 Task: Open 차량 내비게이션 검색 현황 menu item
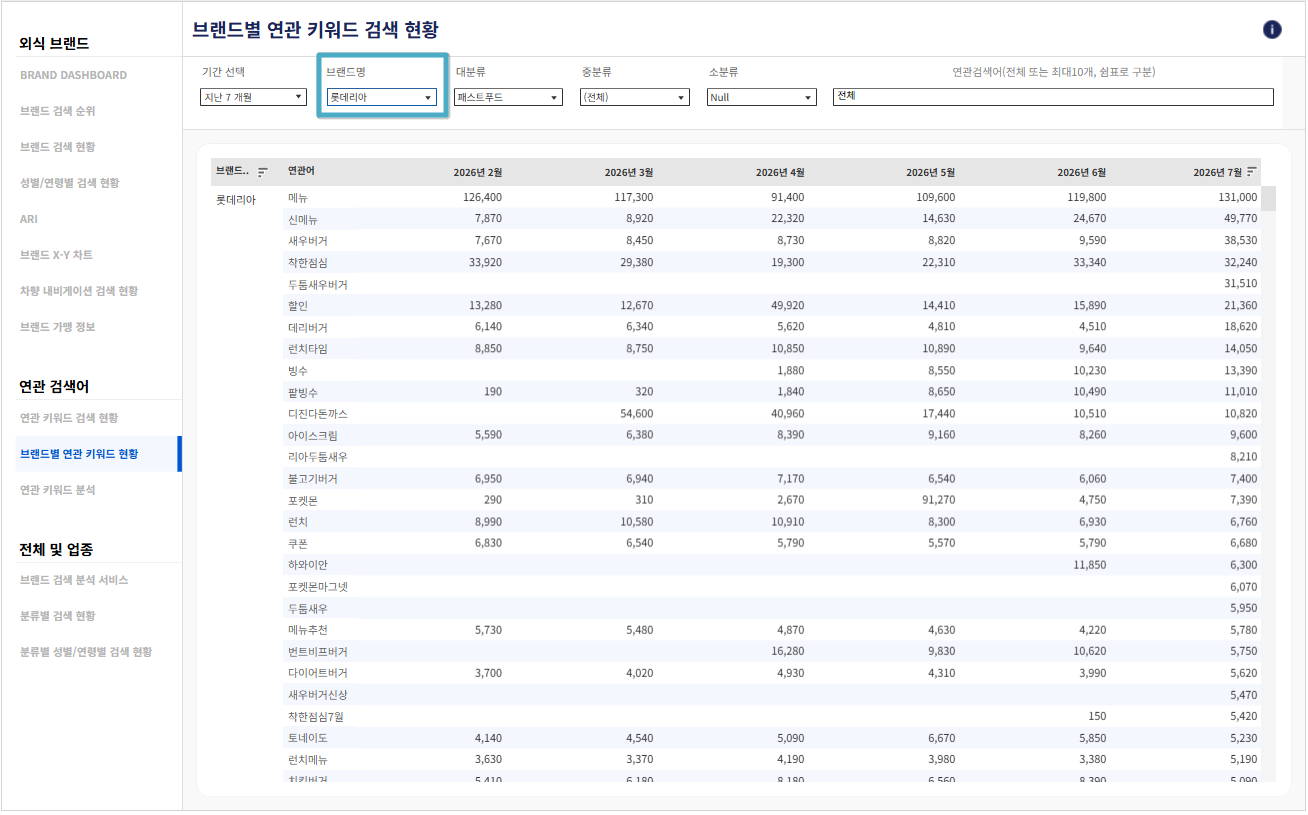pyautogui.click(x=79, y=291)
